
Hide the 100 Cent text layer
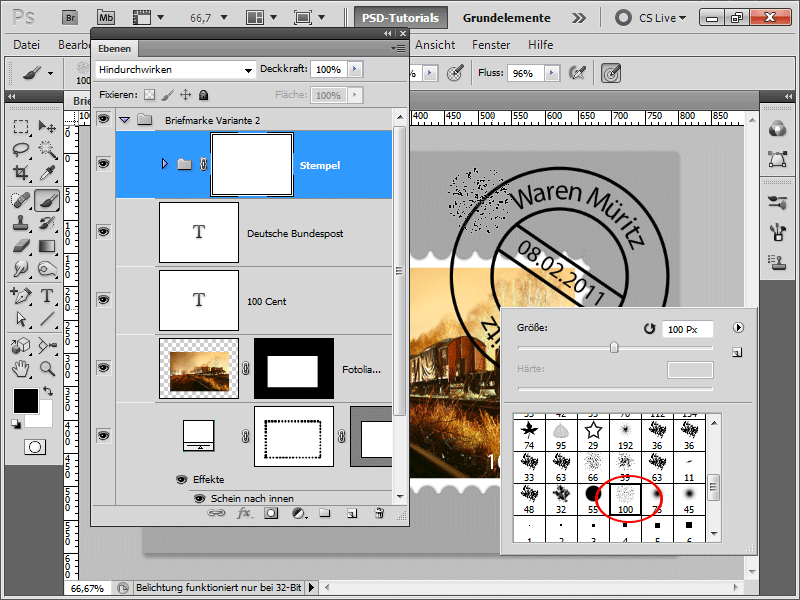point(104,299)
